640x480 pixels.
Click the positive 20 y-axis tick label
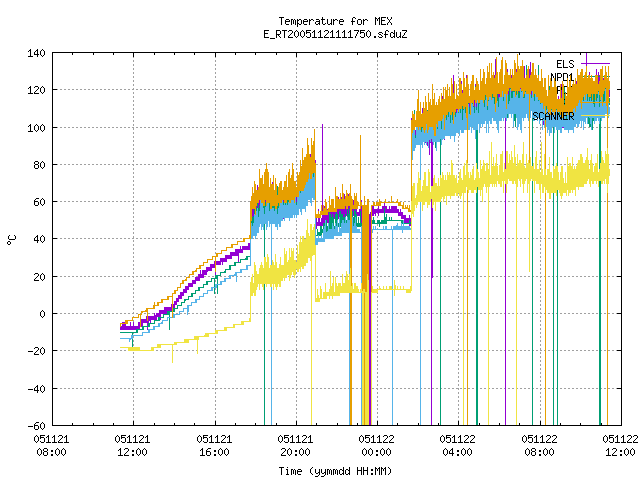(39, 277)
